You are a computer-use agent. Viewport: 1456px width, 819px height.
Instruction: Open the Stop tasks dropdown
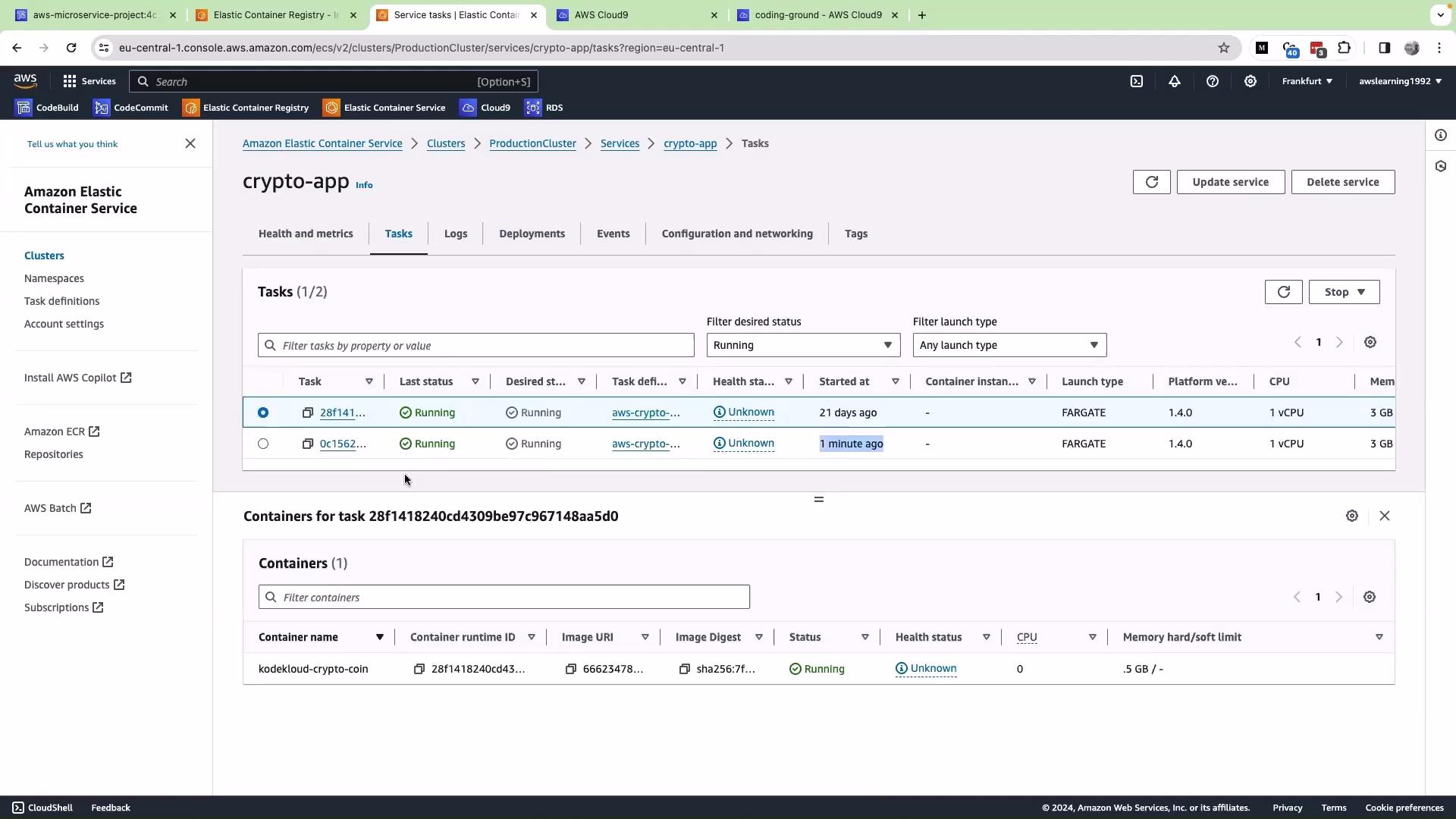(x=1345, y=292)
